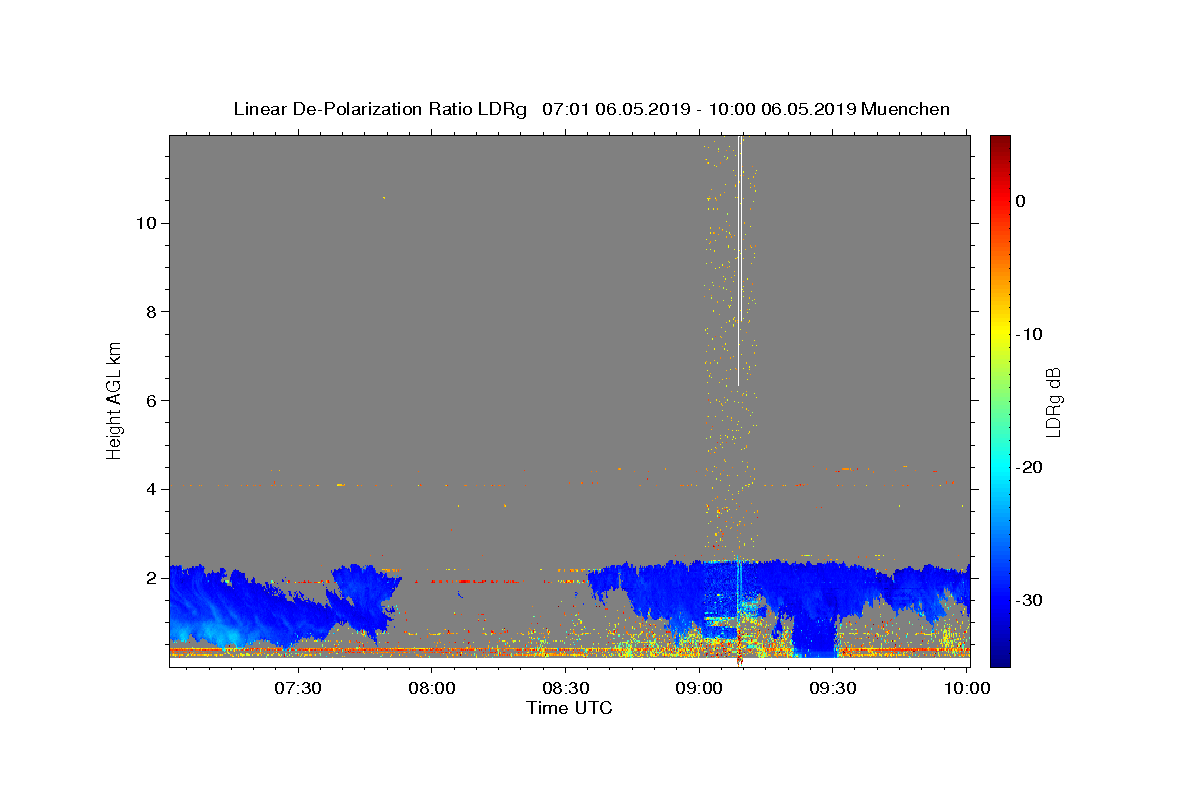Viewport: 1200px width, 800px height.
Task: Click the 'Height AGL km' axis label
Action: click(x=114, y=400)
